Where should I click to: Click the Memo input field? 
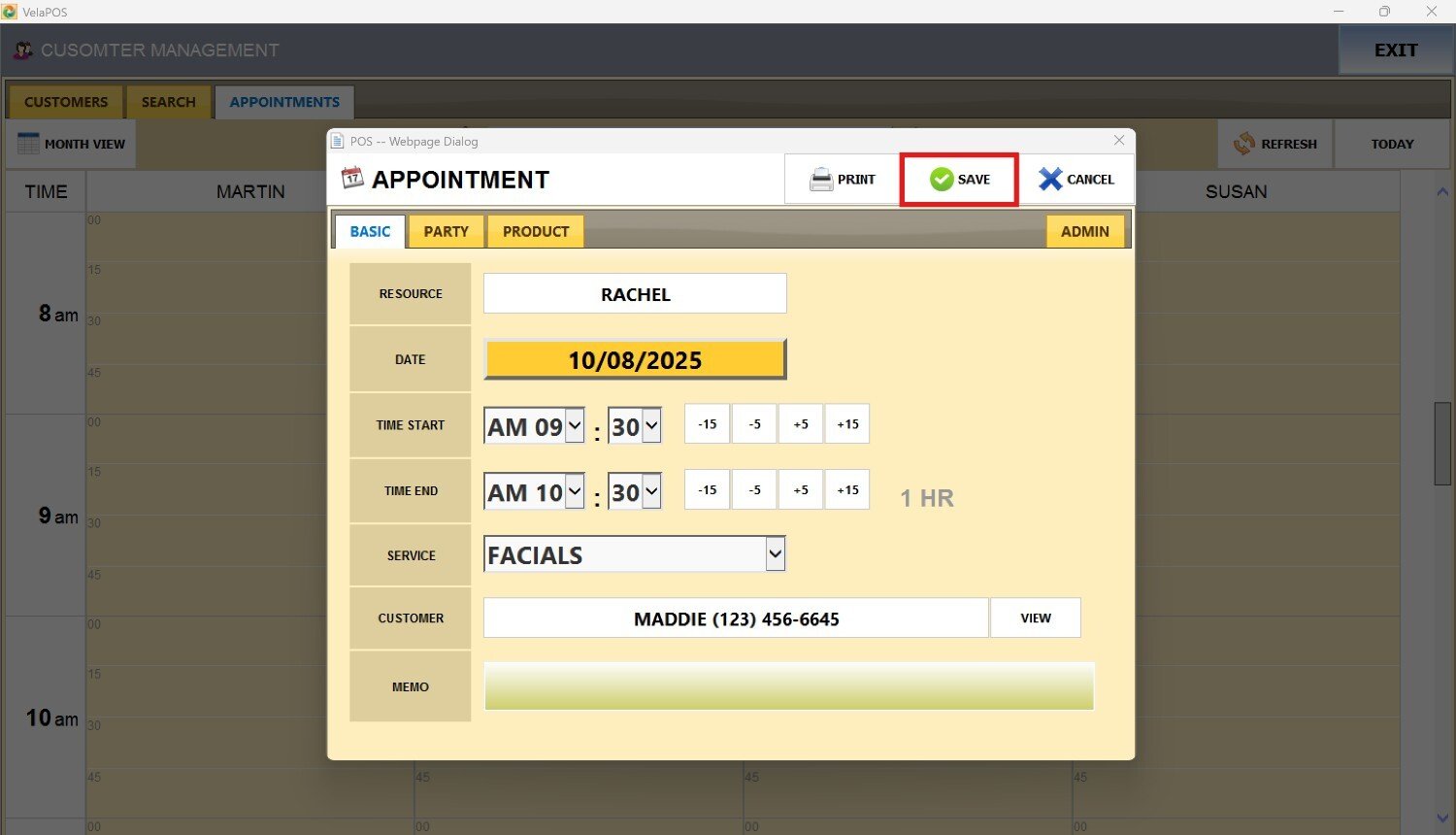click(788, 686)
